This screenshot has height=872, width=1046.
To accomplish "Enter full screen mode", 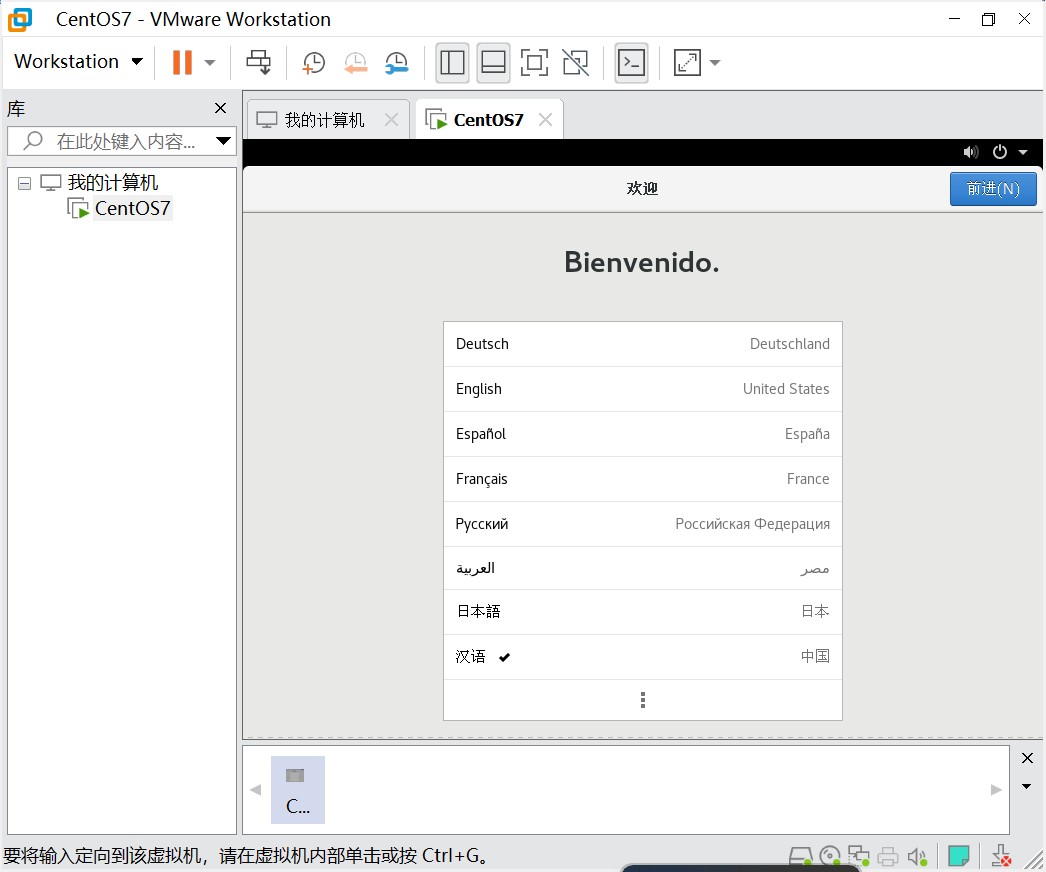I will click(x=534, y=63).
